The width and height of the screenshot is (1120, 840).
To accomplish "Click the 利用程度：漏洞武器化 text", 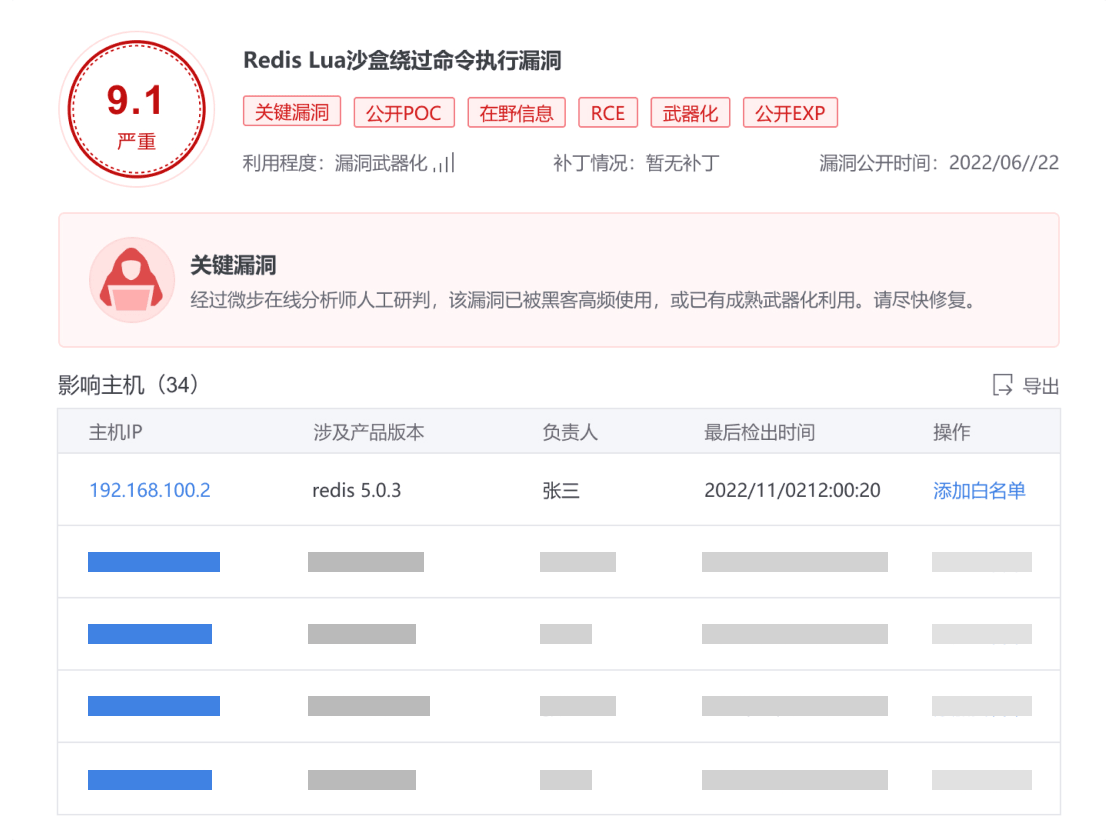I will pos(335,164).
